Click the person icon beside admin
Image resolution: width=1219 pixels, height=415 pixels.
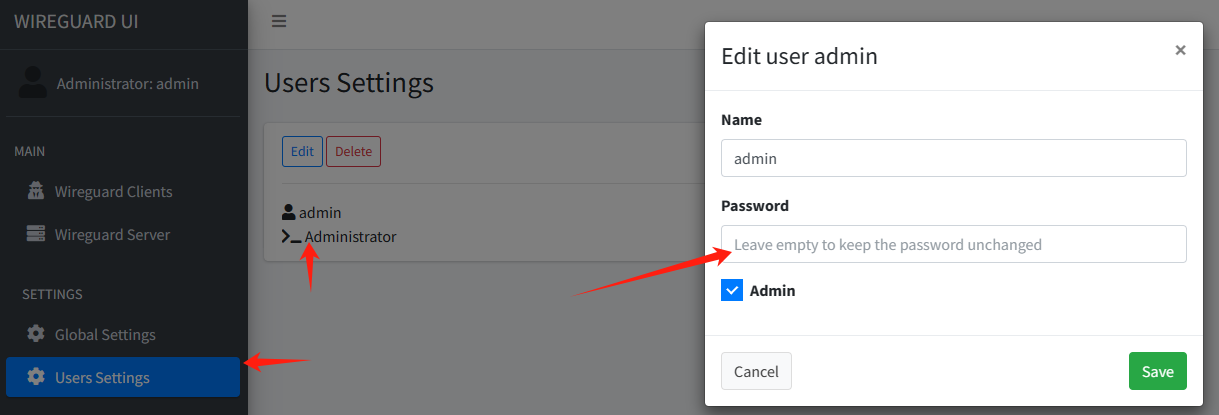(x=289, y=212)
